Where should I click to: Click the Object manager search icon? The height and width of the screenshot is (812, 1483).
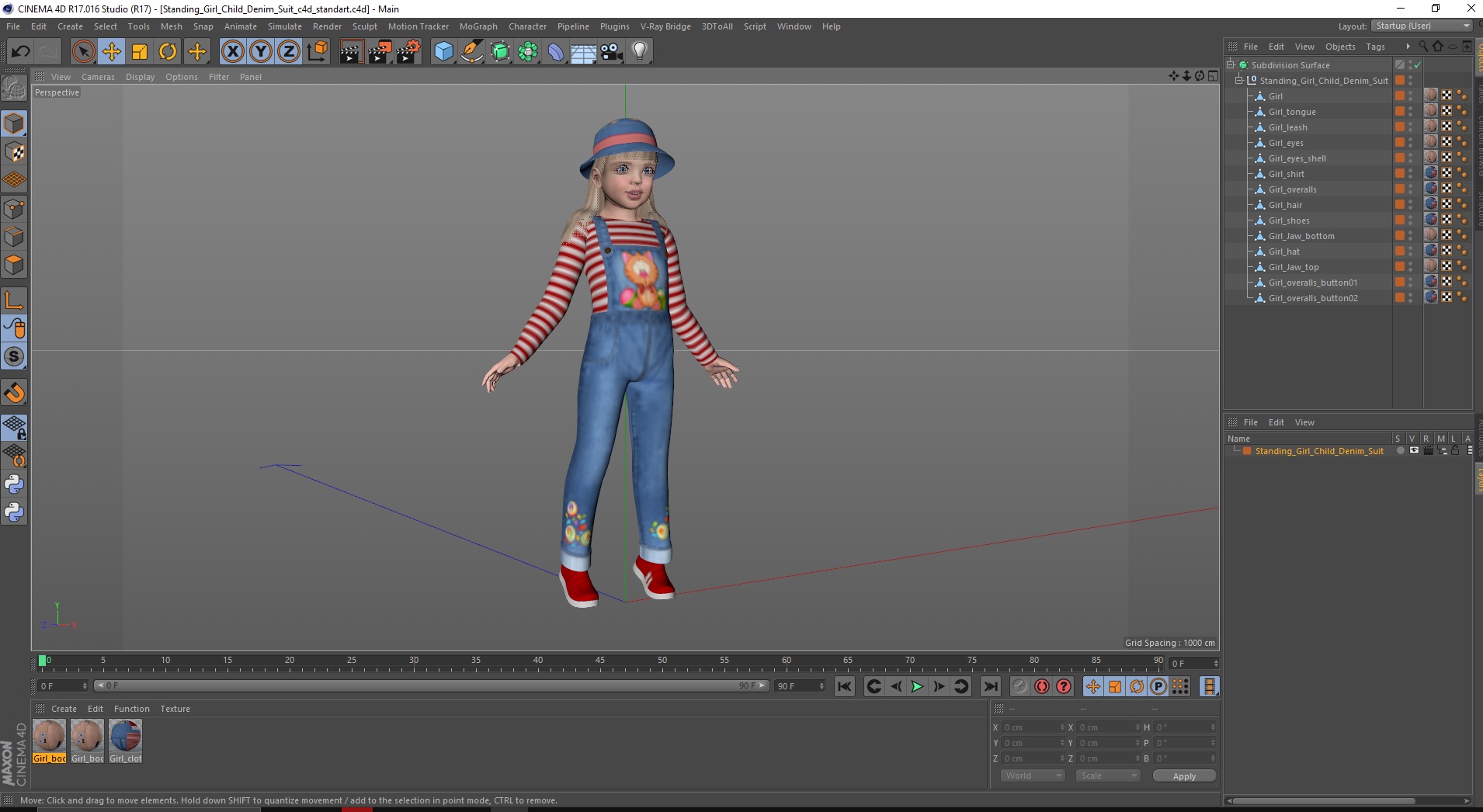[1423, 47]
